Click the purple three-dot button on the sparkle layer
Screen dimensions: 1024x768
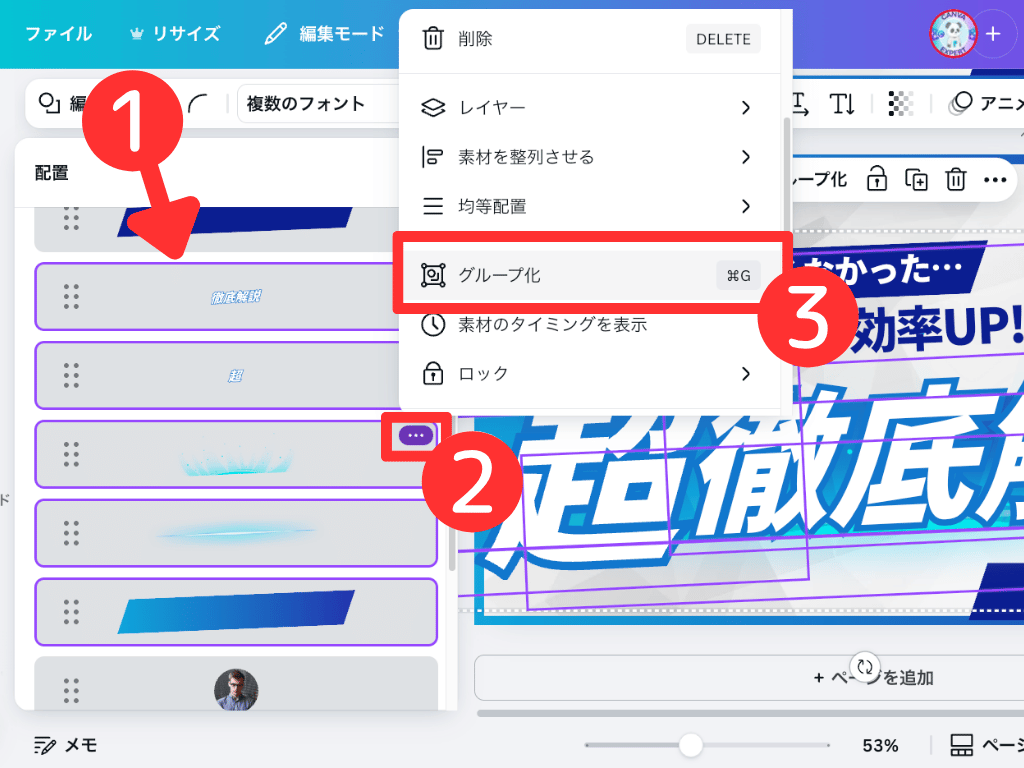[416, 435]
